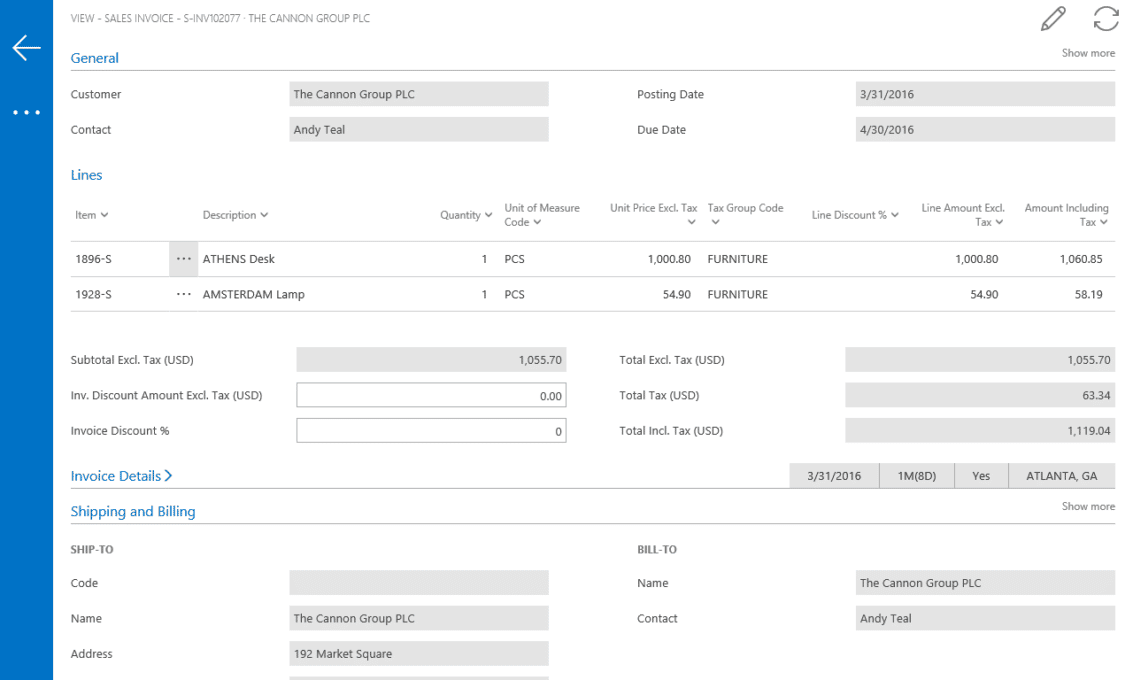Select item number 1928-S
The image size is (1133, 680).
[x=94, y=295]
